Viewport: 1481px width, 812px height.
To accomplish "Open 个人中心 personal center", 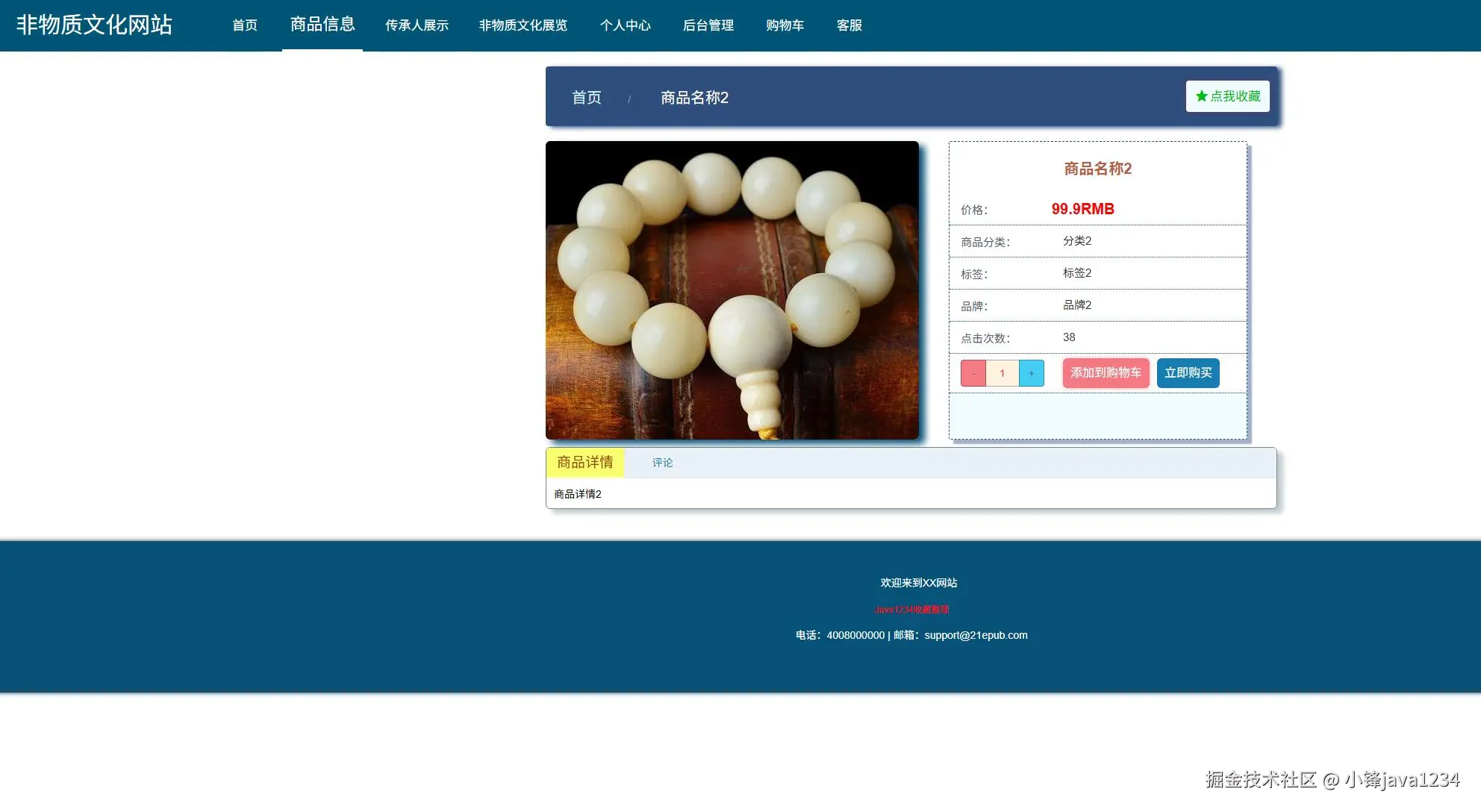I will click(x=626, y=25).
